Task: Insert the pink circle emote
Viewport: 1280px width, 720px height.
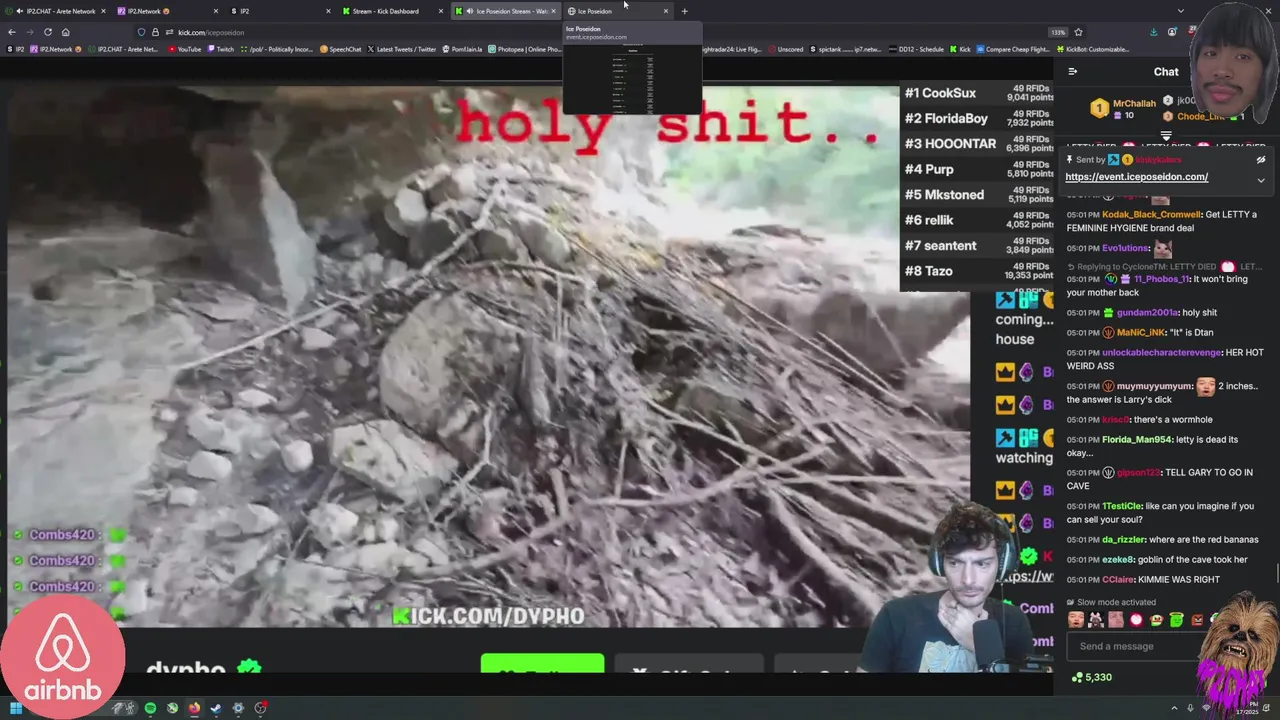Action: 1136,619
